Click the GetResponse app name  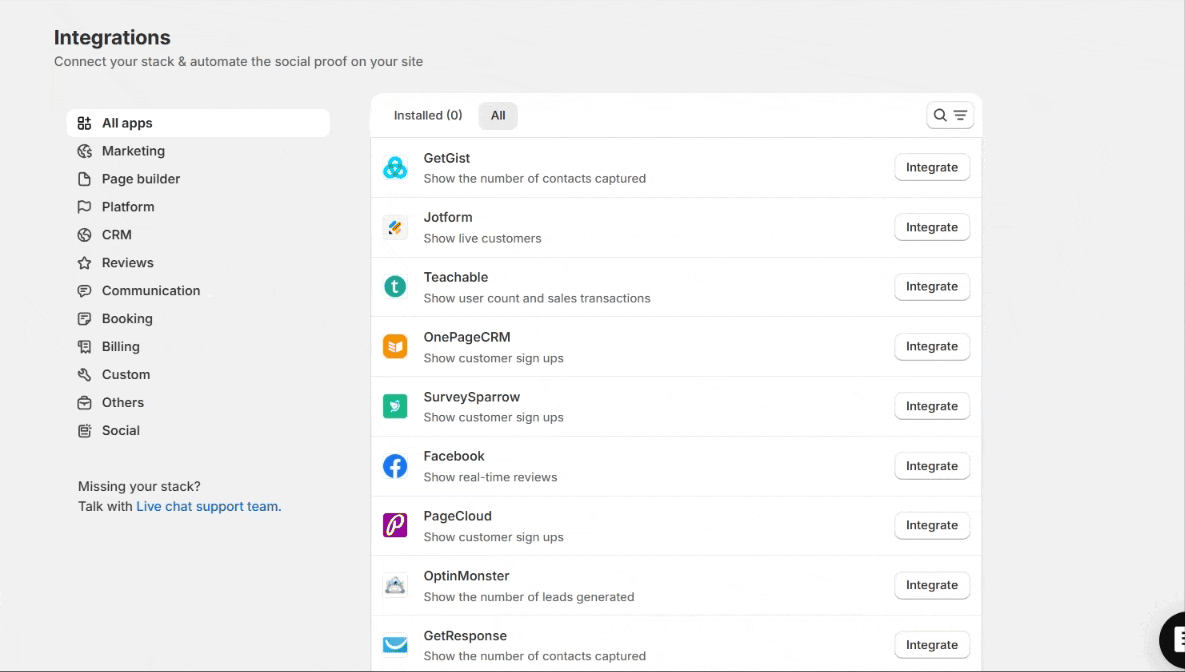pyautogui.click(x=465, y=636)
